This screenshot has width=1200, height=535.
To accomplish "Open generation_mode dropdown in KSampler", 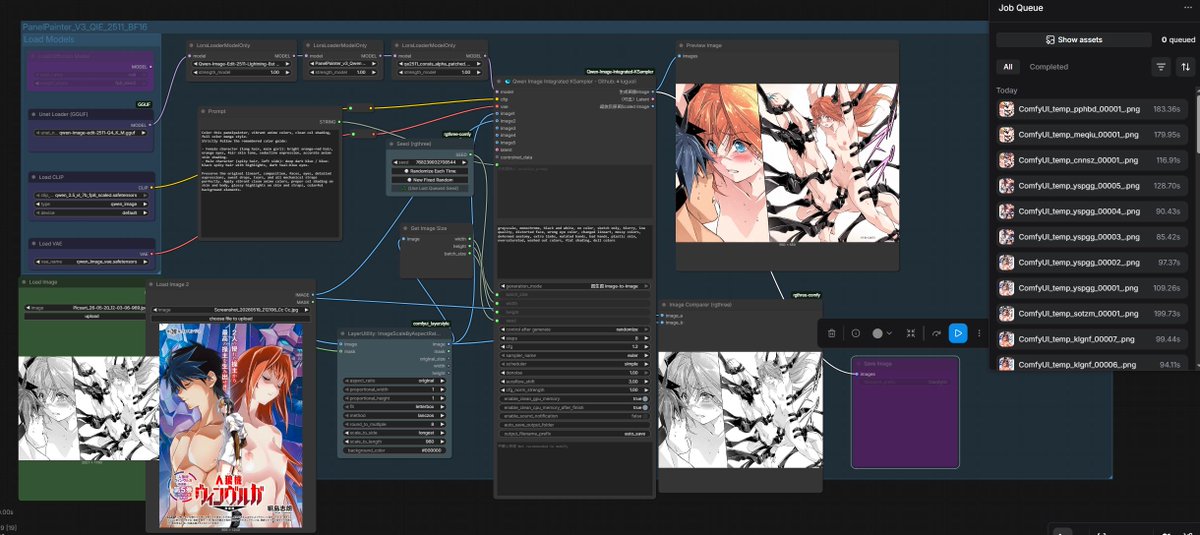I will coord(575,285).
